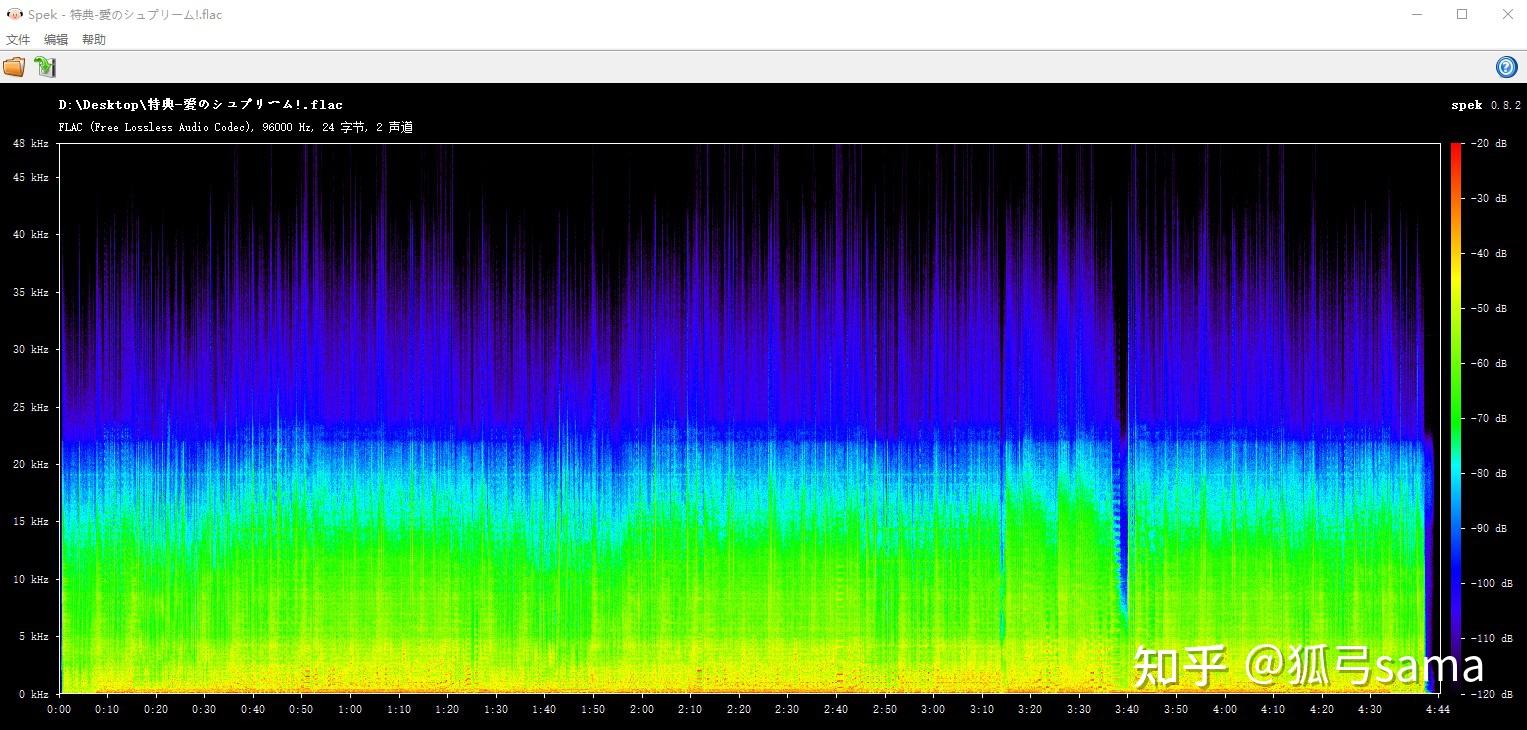The image size is (1527, 730).
Task: Click the -90 dB scale label
Action: (x=1488, y=529)
